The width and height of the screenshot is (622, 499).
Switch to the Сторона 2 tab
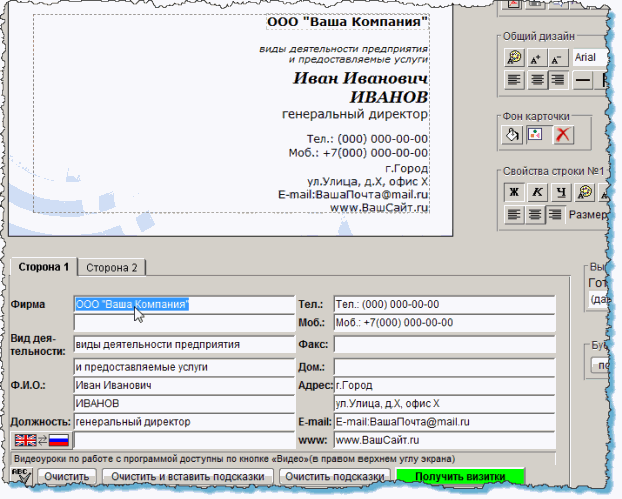pyautogui.click(x=112, y=267)
